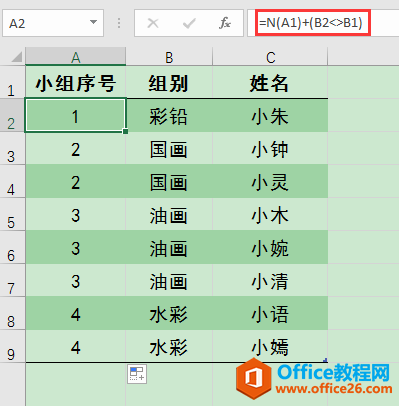The width and height of the screenshot is (399, 406).
Task: Open the Auto Fill Options button
Action: [x=137, y=374]
